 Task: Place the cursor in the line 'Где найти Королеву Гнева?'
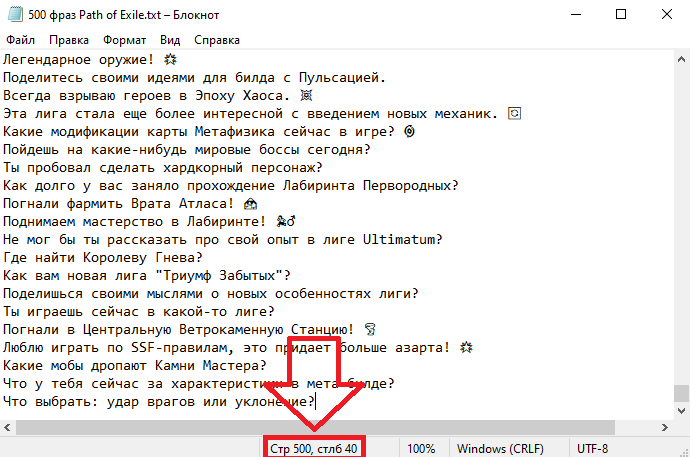103,257
